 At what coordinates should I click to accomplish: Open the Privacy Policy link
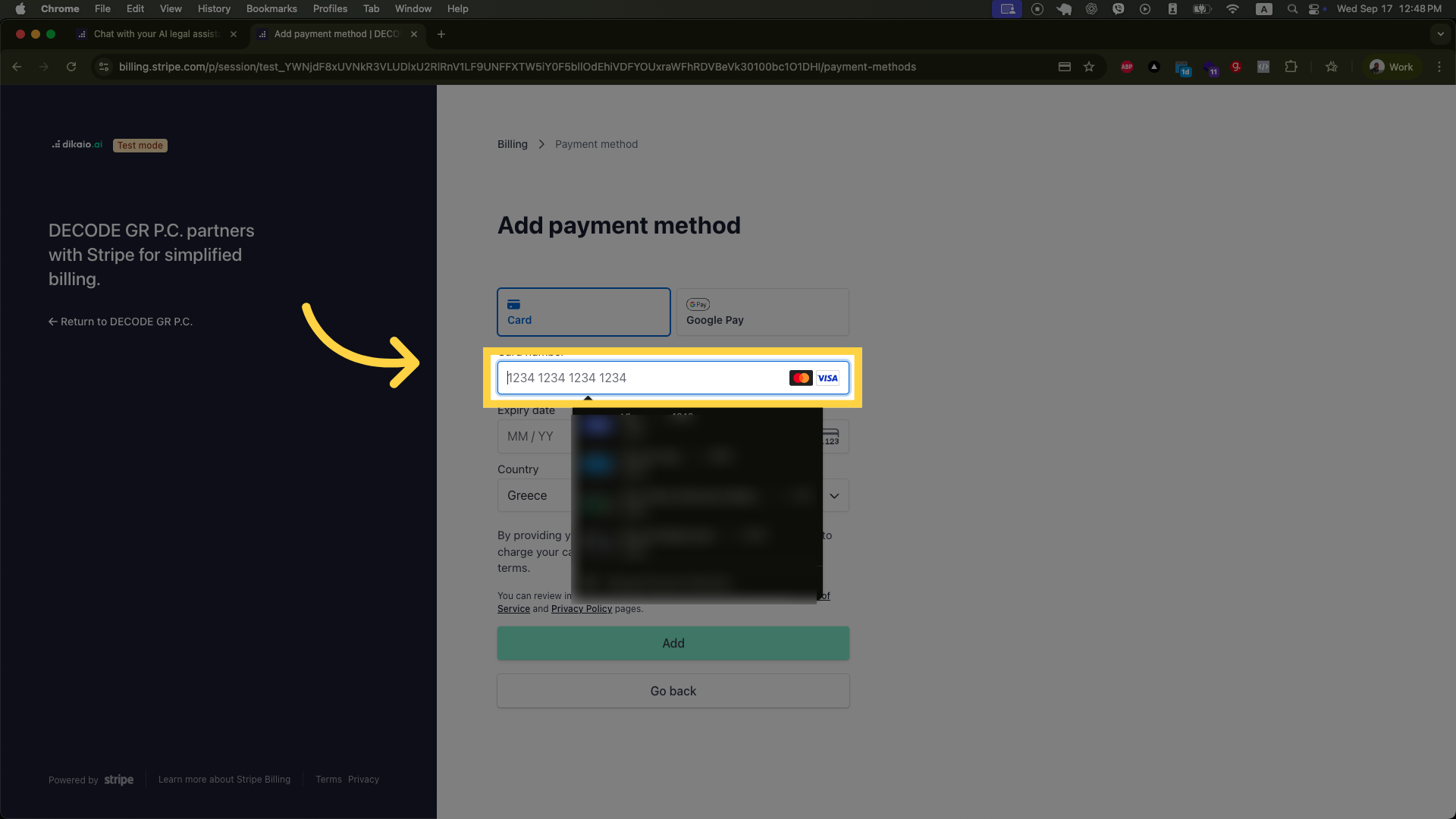point(581,608)
